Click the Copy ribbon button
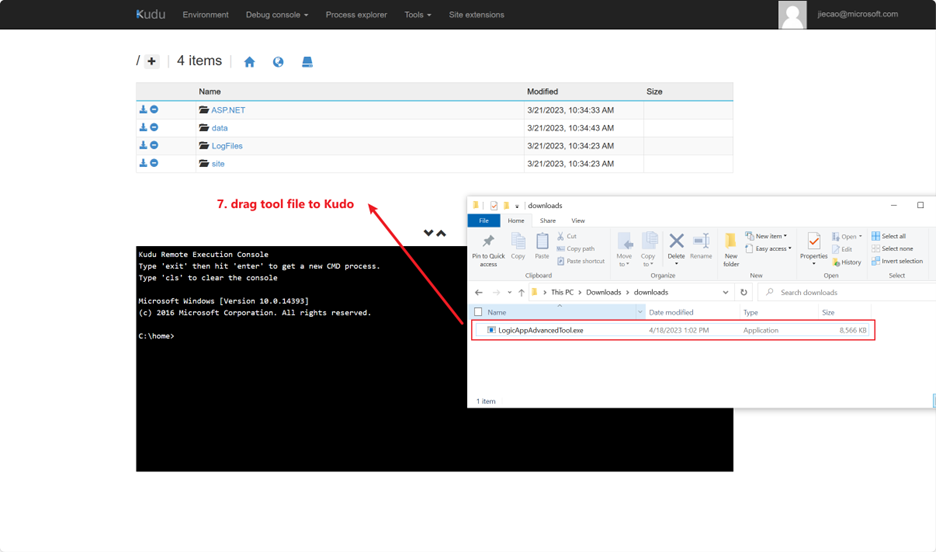This screenshot has width=936, height=552. coord(518,246)
